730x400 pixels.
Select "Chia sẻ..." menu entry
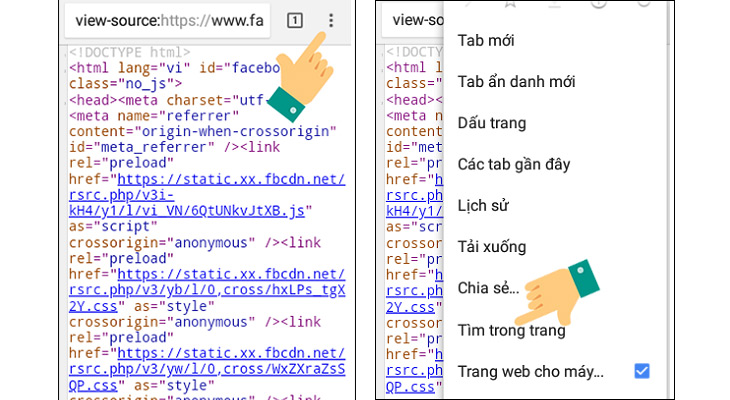point(488,288)
